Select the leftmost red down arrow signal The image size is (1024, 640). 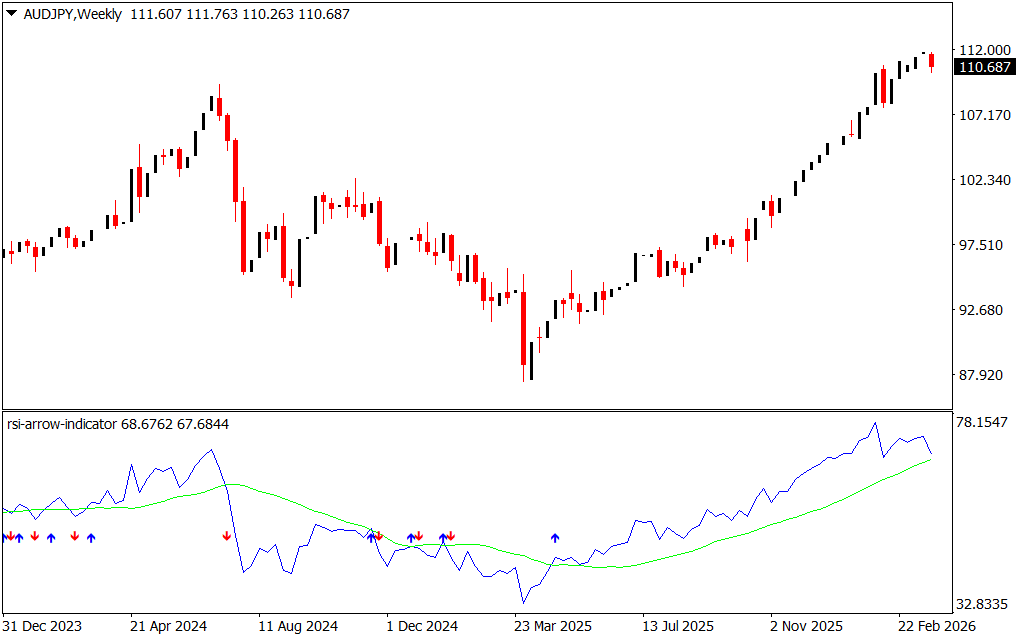point(10,537)
